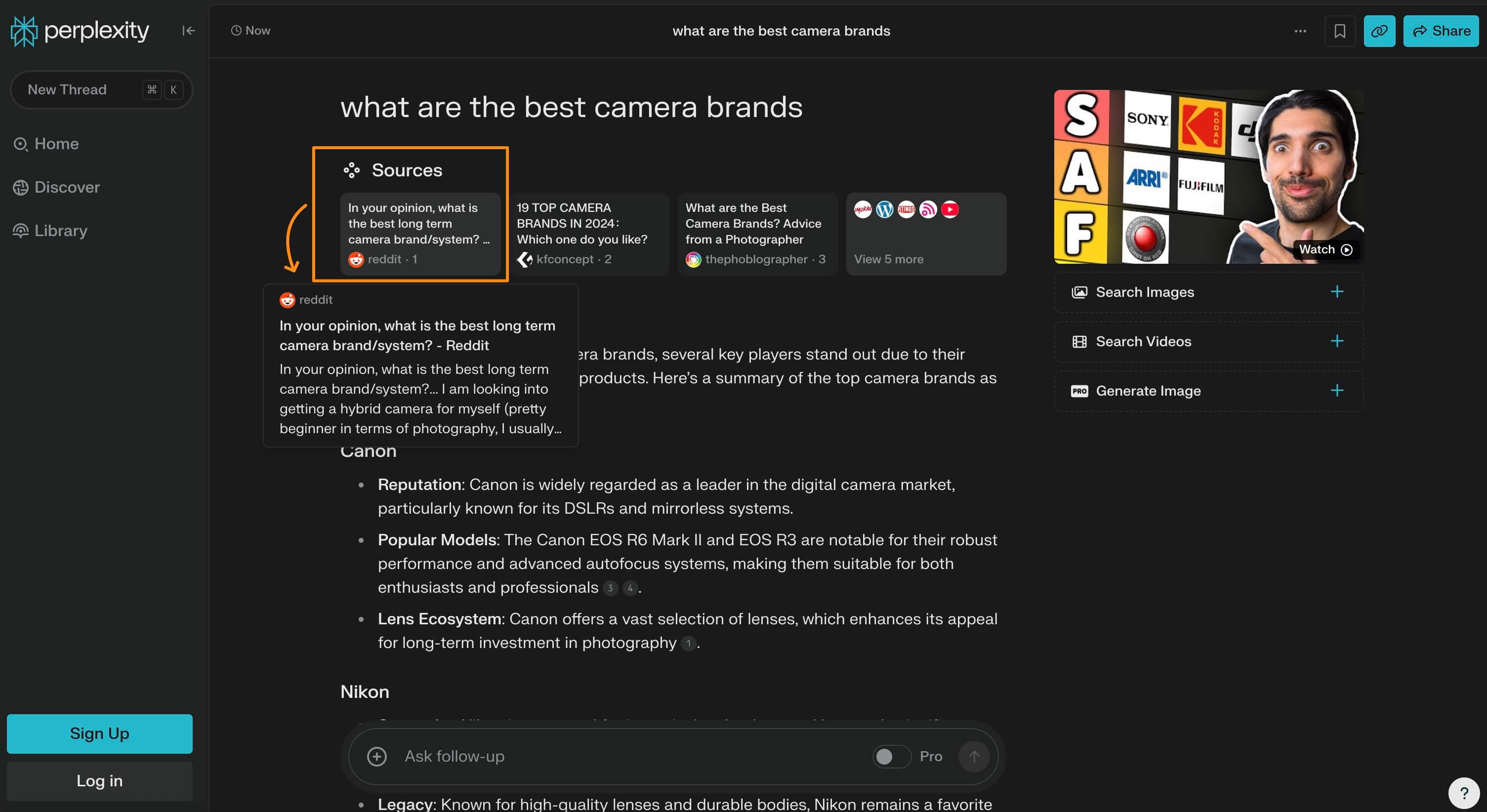1487x812 pixels.
Task: Select the Home menu item
Action: pos(56,144)
